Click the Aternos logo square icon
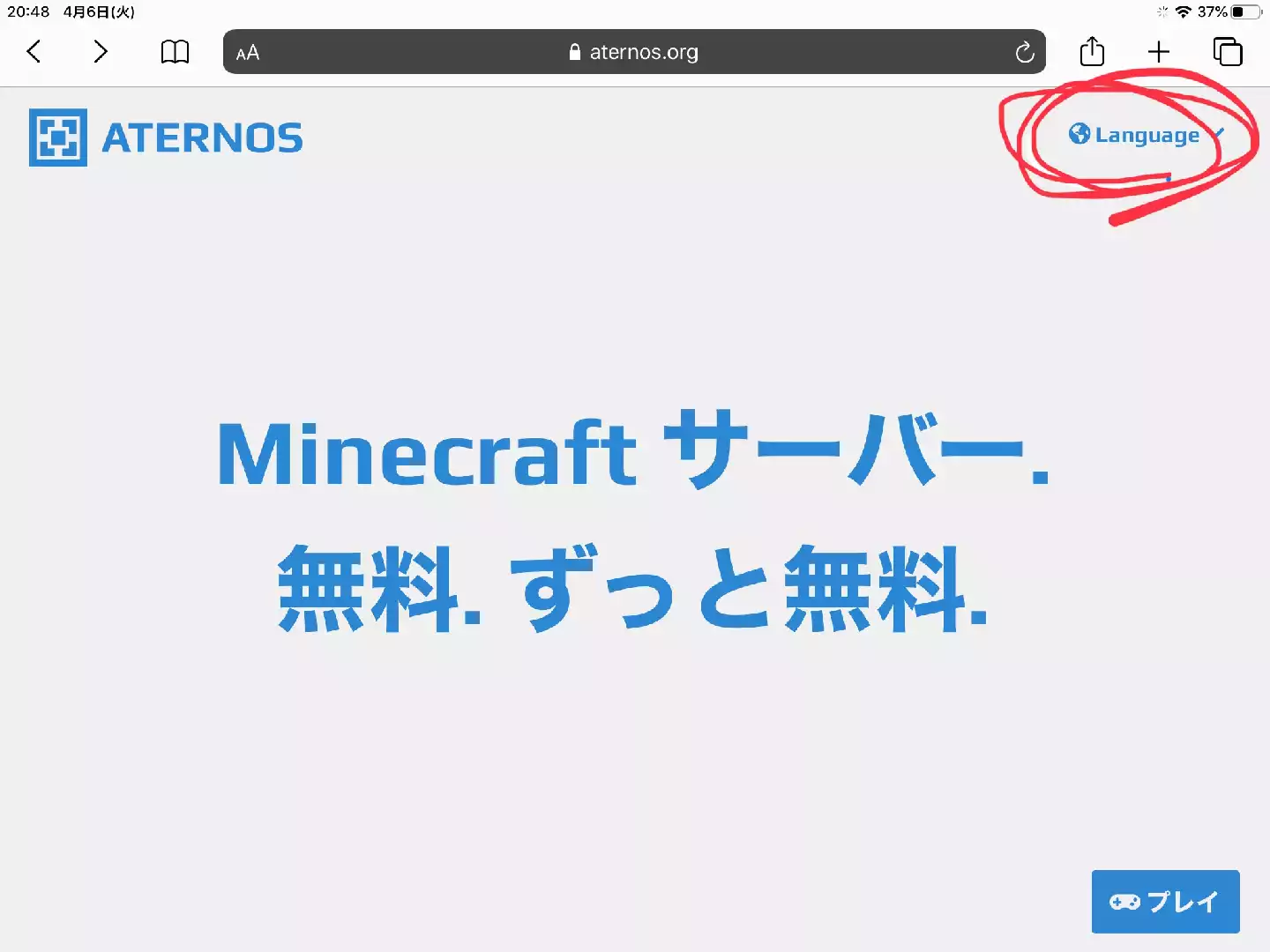The height and width of the screenshot is (952, 1270). coord(58,138)
